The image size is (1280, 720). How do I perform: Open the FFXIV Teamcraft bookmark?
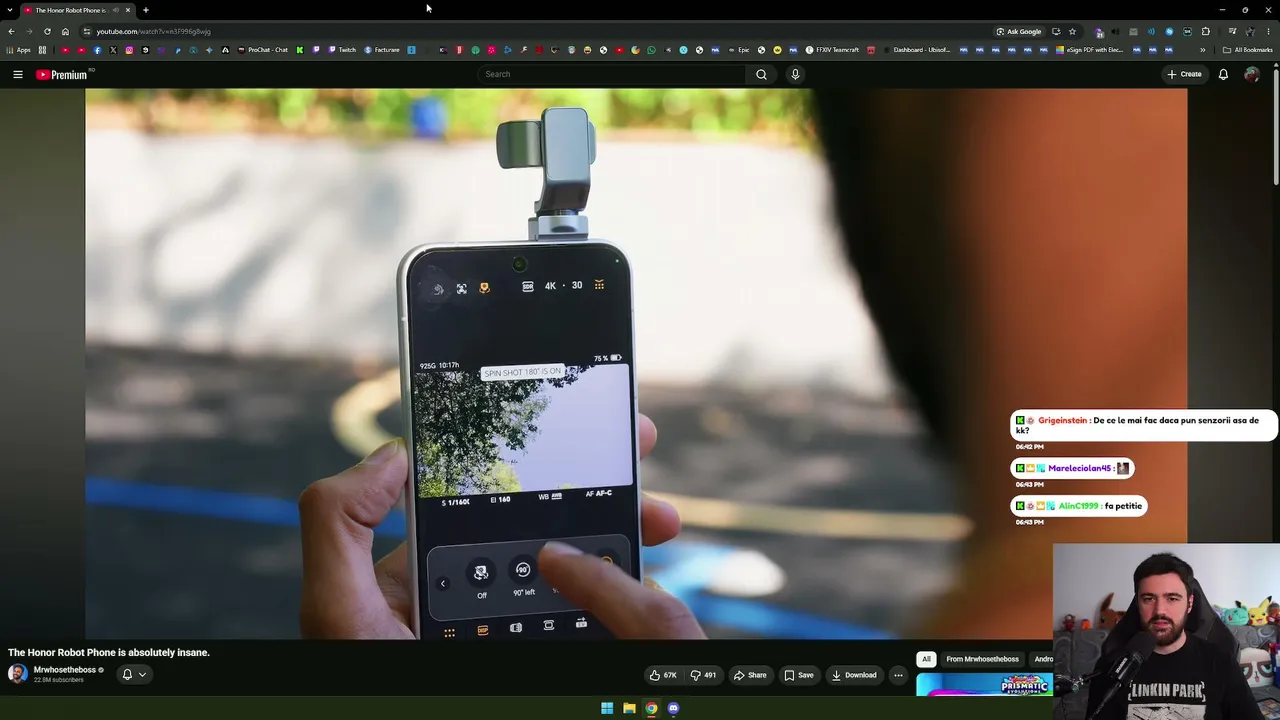pos(832,50)
